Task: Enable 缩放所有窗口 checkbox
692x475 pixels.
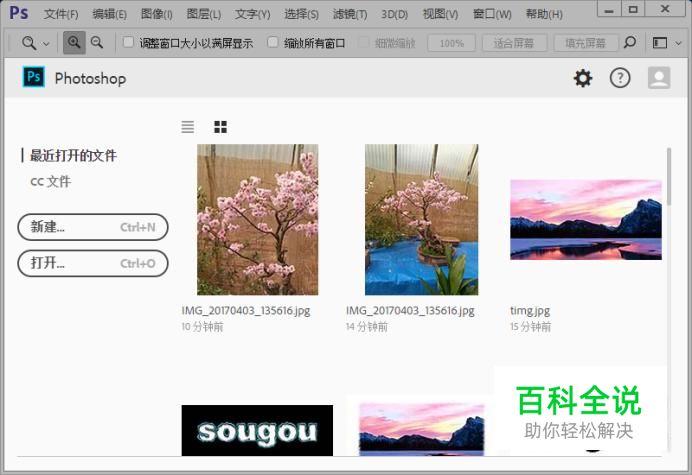Action: 273,42
